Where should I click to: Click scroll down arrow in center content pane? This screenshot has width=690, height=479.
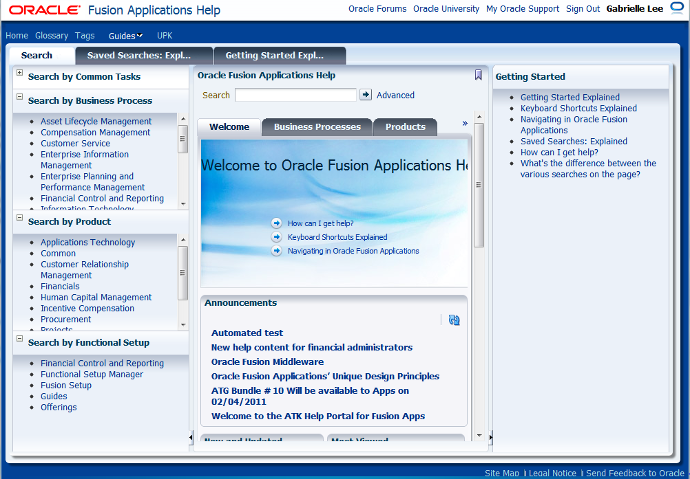click(479, 435)
